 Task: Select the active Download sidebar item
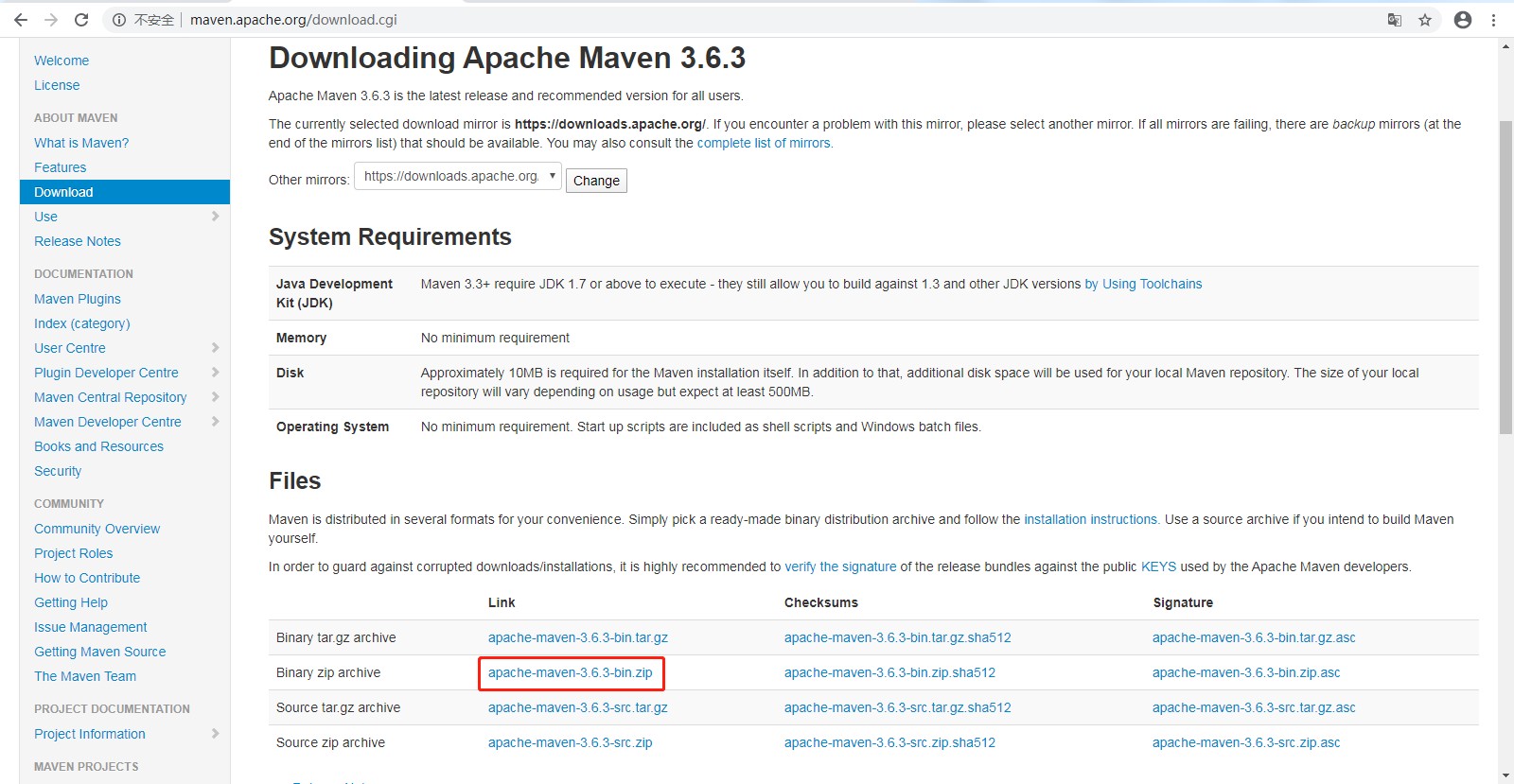[x=125, y=192]
